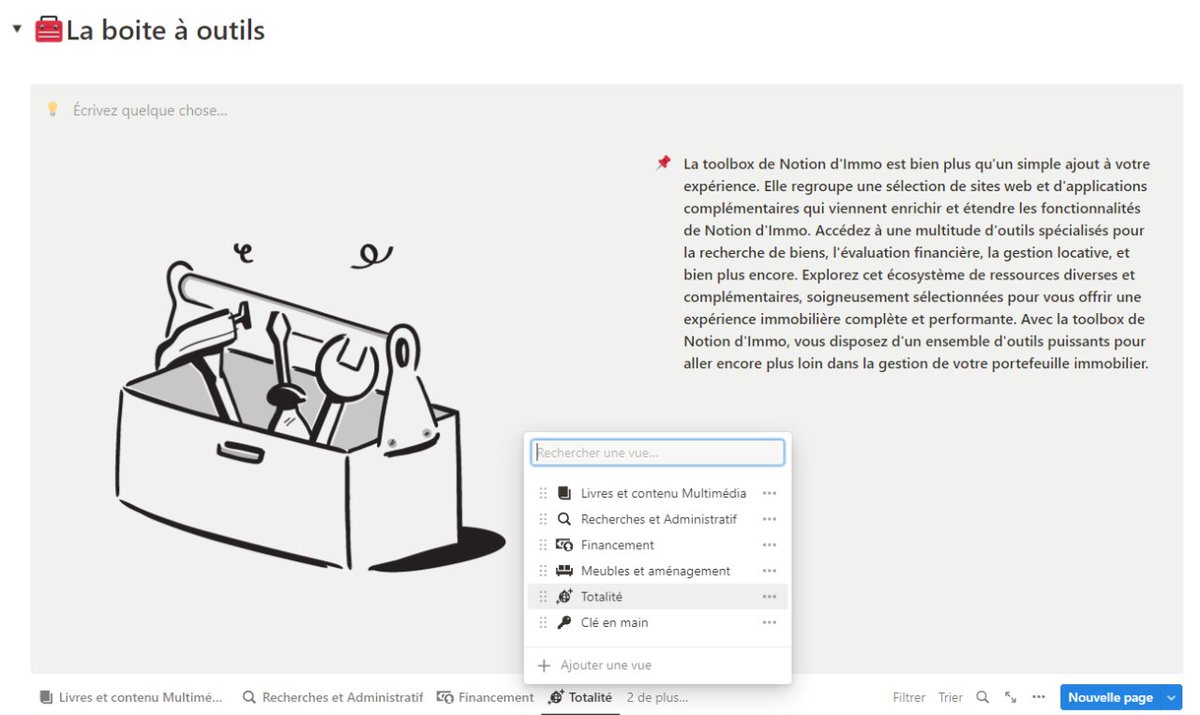Click magnifier icon of Recherches et Administratif in list
Image resolution: width=1200 pixels, height=715 pixels.
point(564,519)
